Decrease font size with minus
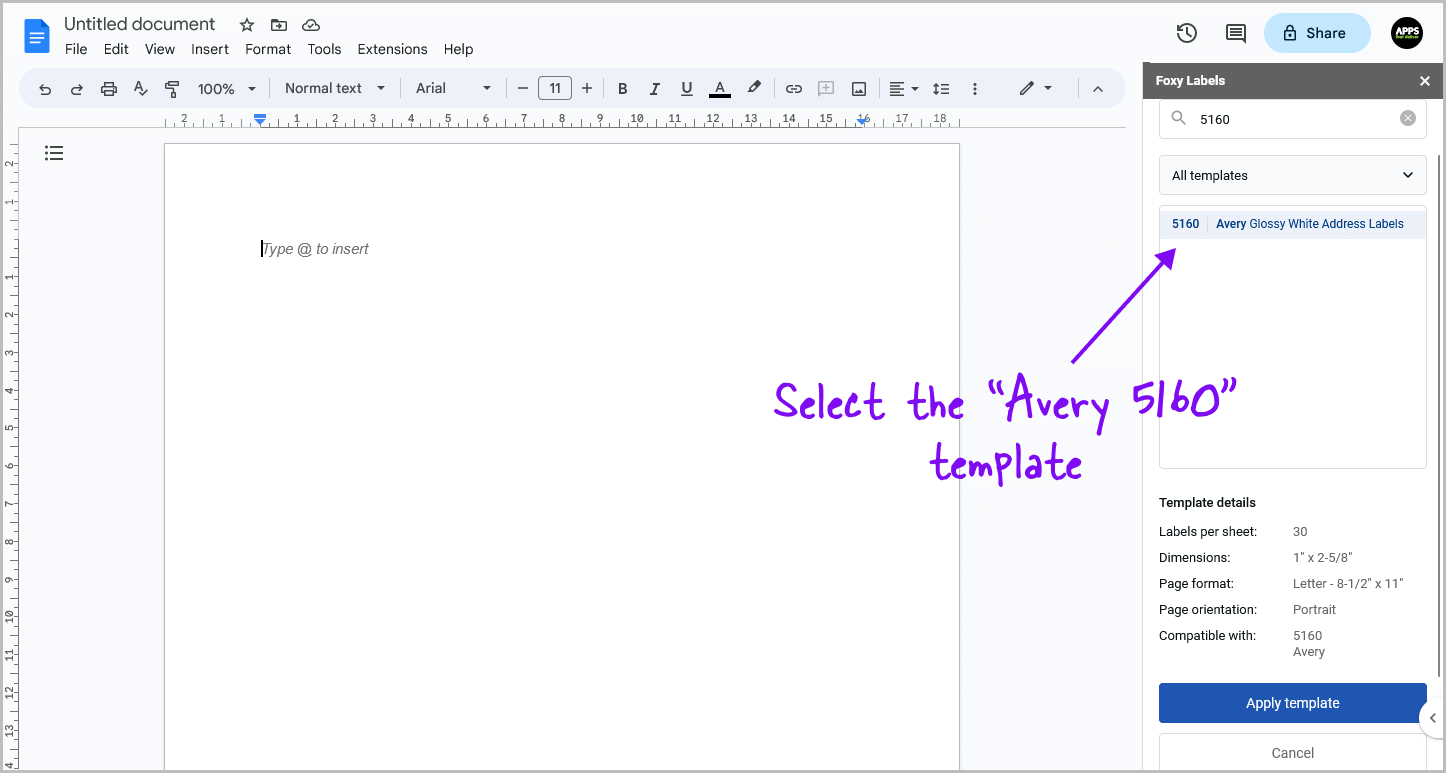Viewport: 1446px width, 773px height. (522, 89)
